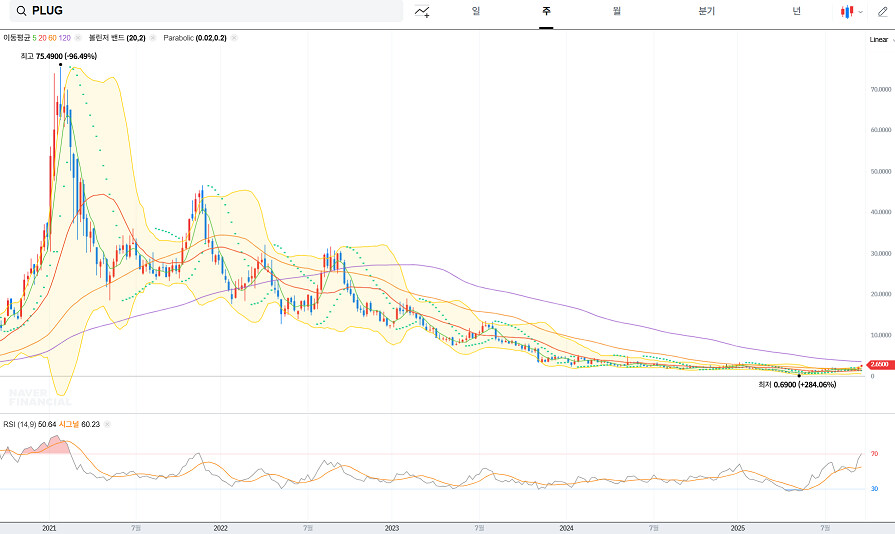The image size is (895, 534).
Task: Remove the Parabolic indicator
Action: (x=234, y=38)
